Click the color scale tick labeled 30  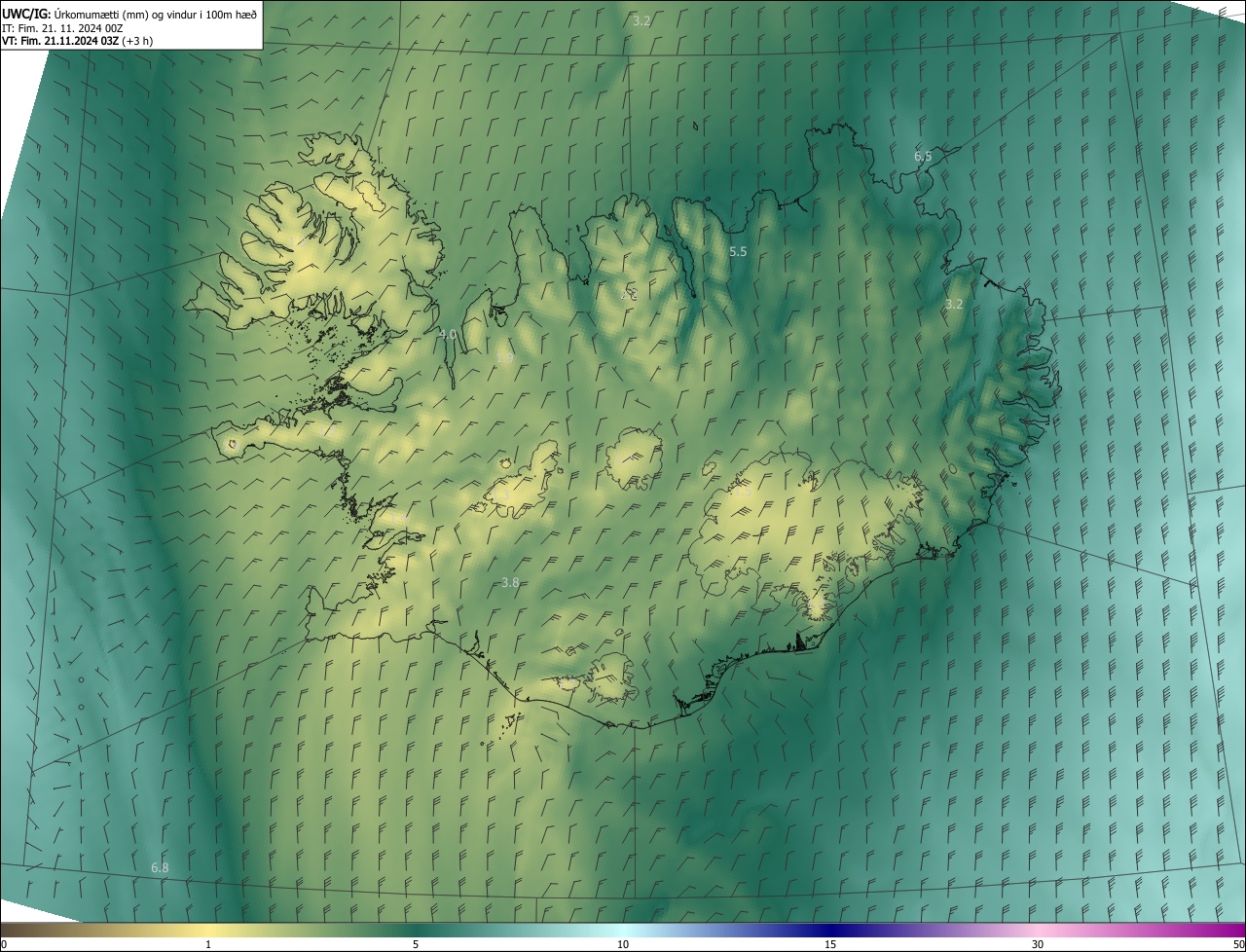[1038, 944]
